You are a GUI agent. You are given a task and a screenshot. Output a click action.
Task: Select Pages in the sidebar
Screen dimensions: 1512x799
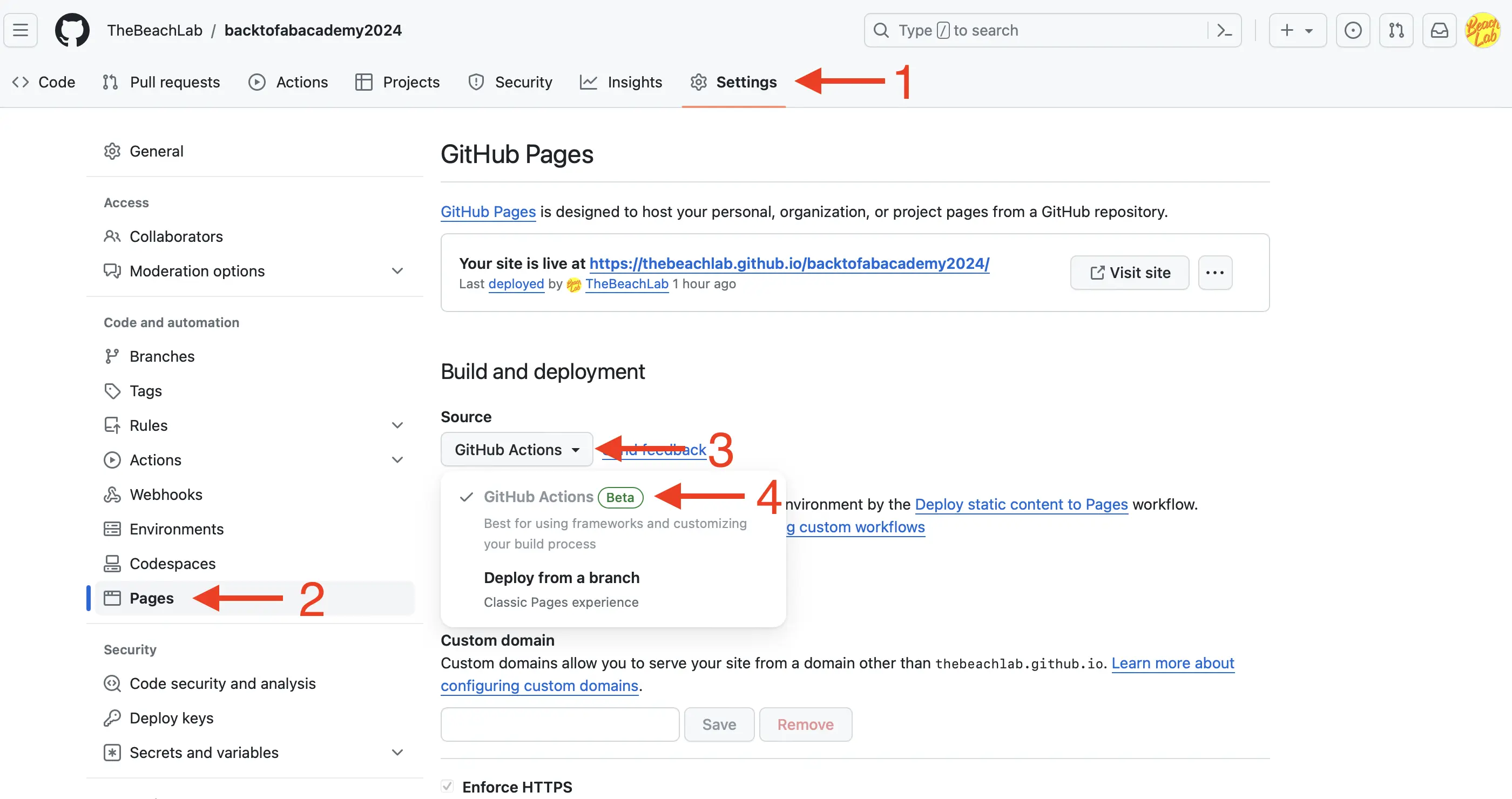[255, 598]
